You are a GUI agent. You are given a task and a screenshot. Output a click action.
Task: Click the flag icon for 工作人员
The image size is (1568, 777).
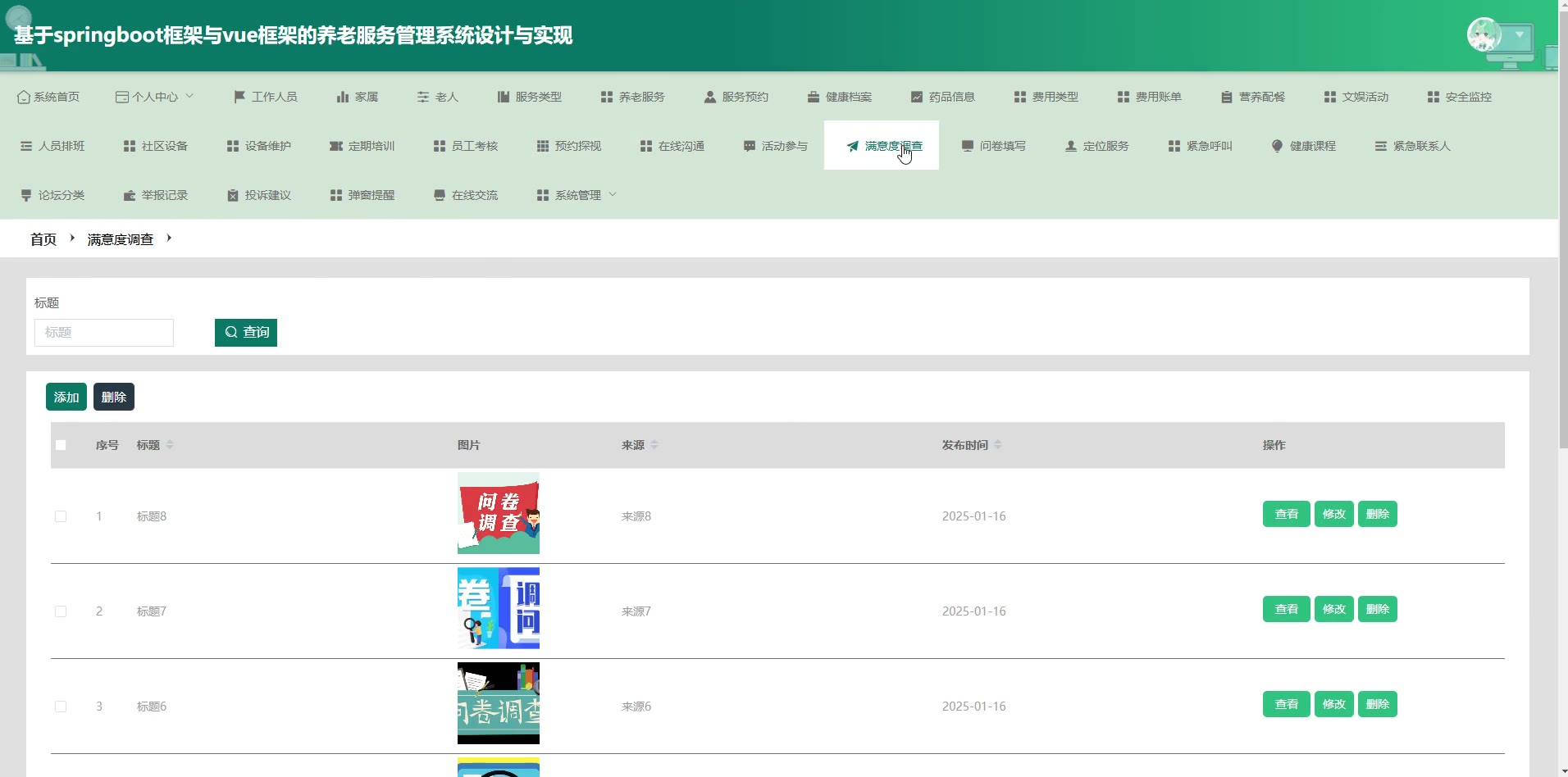click(239, 97)
